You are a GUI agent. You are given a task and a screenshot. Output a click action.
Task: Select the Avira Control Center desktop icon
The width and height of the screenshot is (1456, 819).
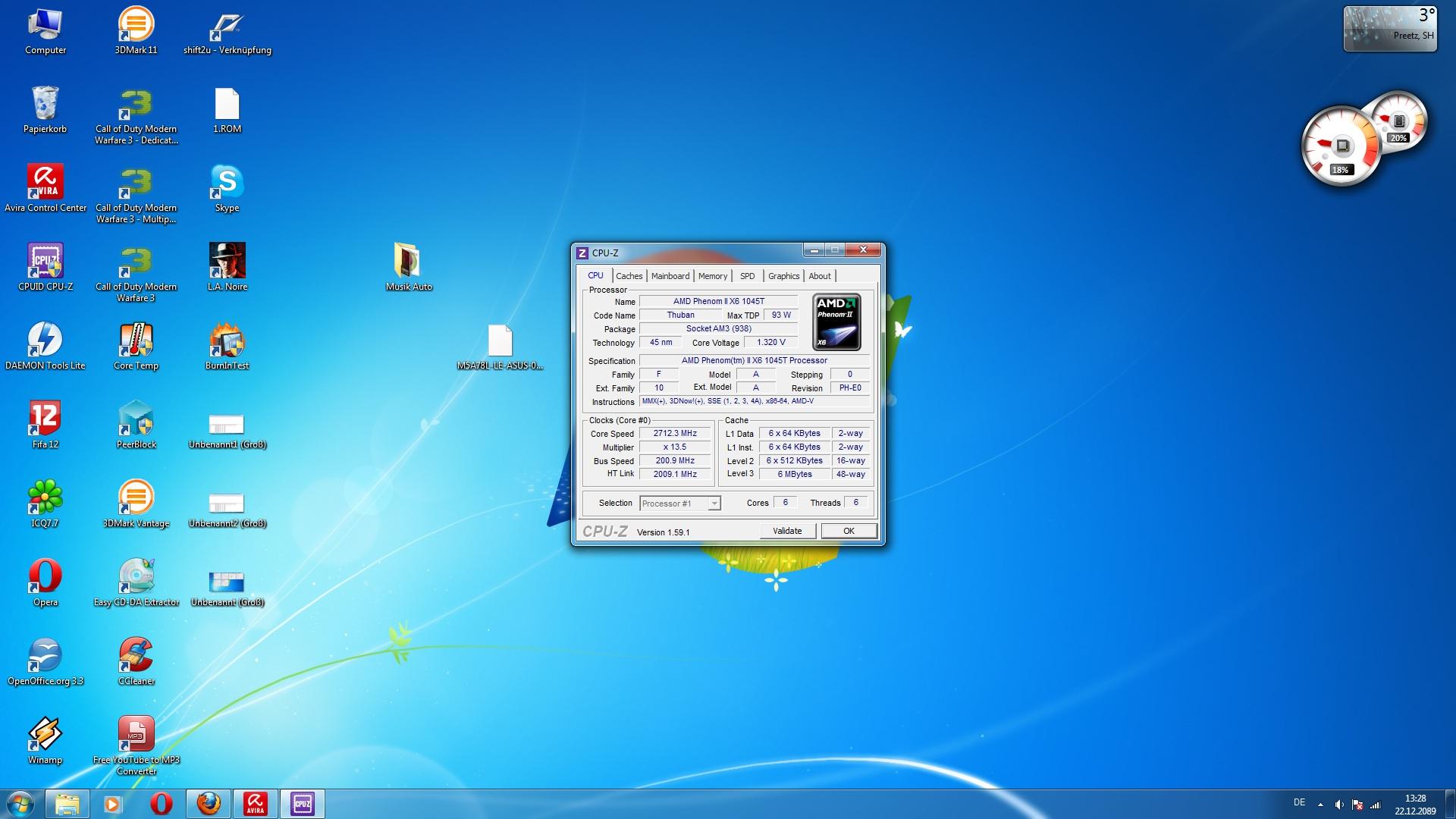coord(45,189)
